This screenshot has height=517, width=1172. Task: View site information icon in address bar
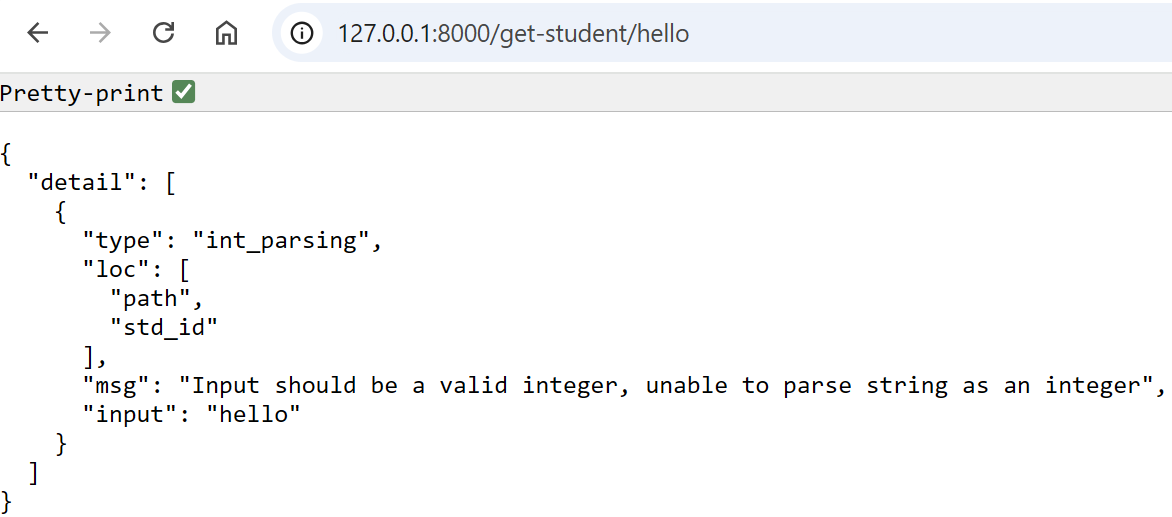(302, 33)
